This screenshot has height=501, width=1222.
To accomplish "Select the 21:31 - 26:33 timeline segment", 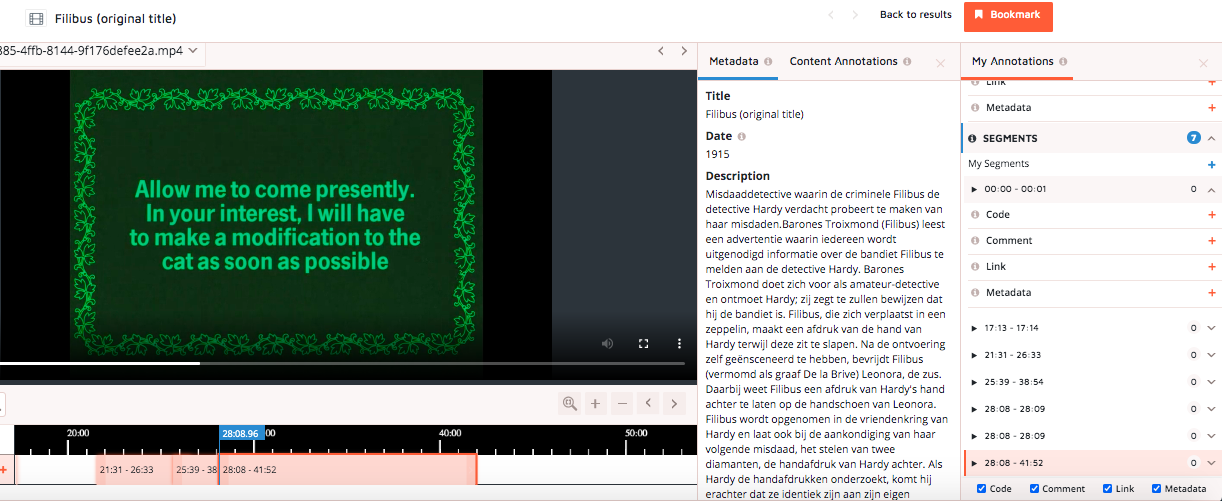I will point(127,469).
